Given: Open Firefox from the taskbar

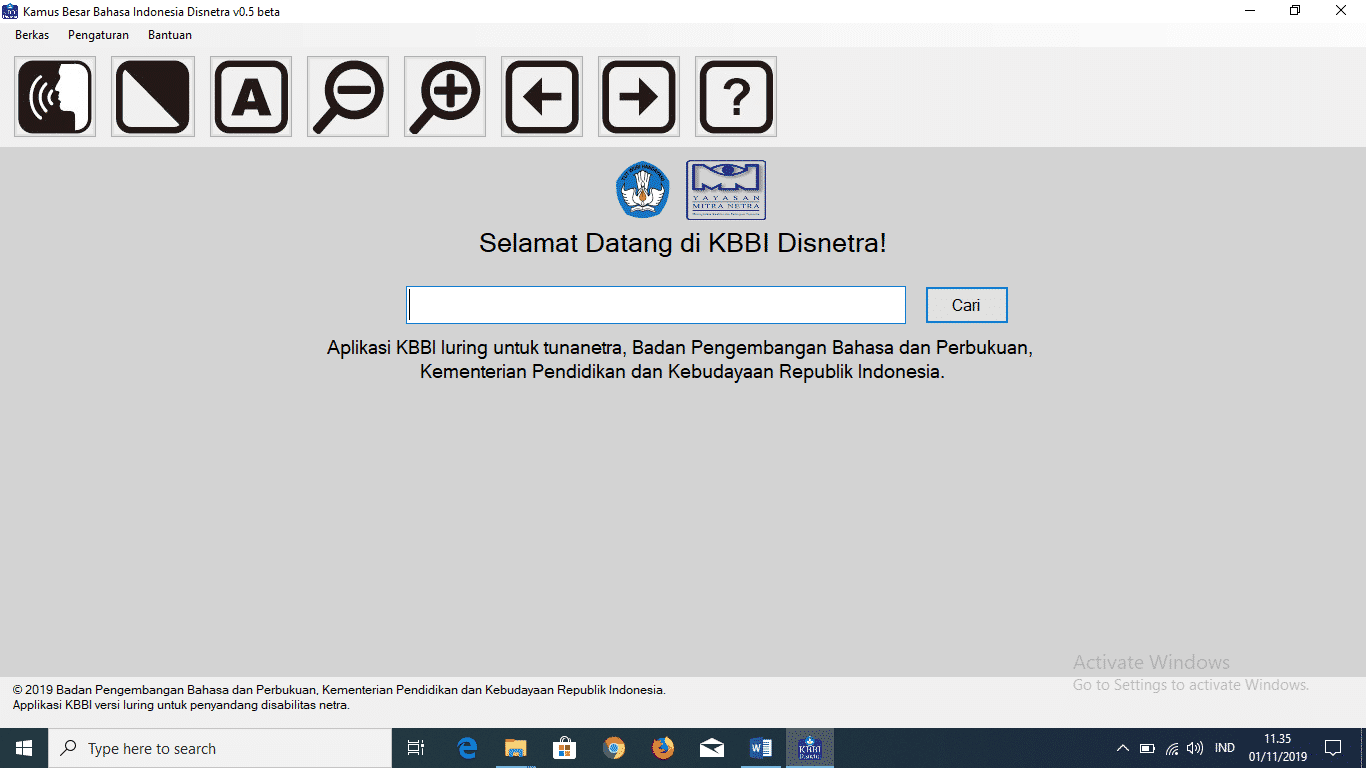Looking at the screenshot, I should [663, 748].
